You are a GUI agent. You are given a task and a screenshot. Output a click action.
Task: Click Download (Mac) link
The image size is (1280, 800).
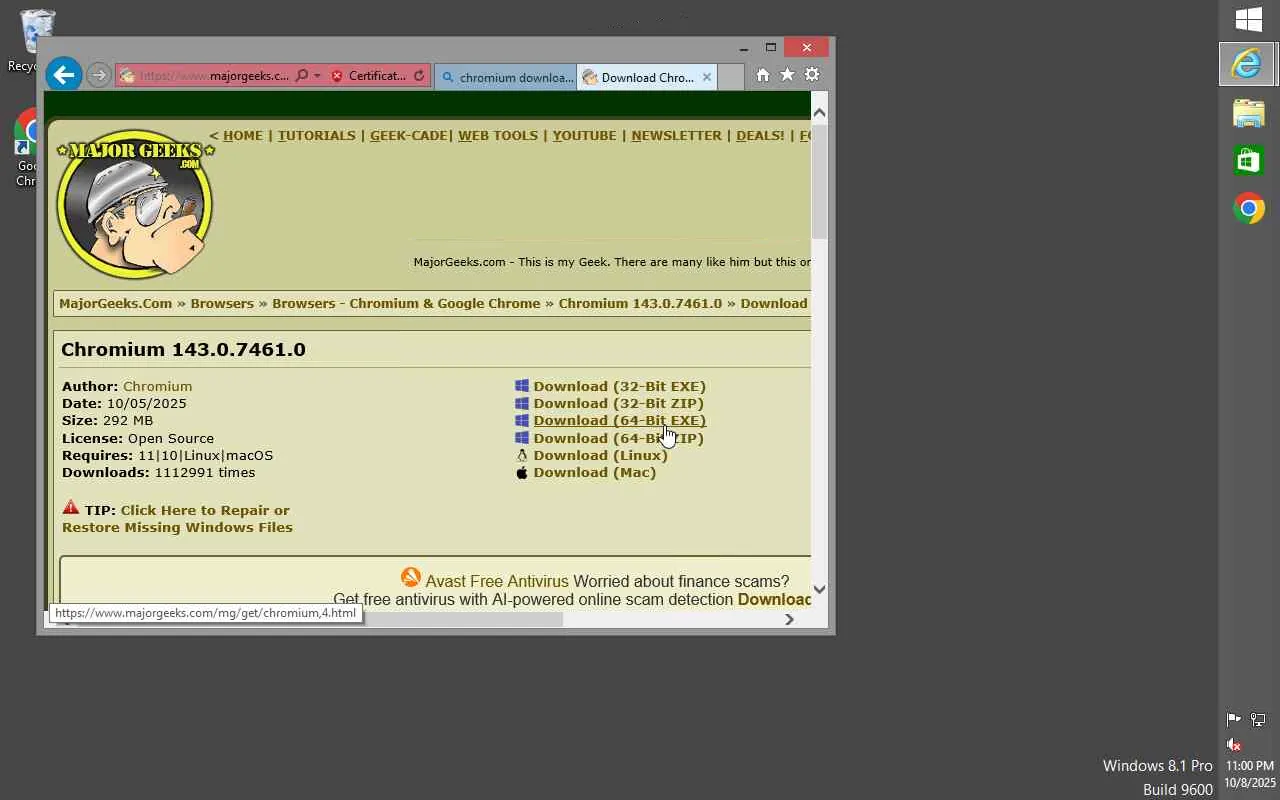(x=594, y=473)
